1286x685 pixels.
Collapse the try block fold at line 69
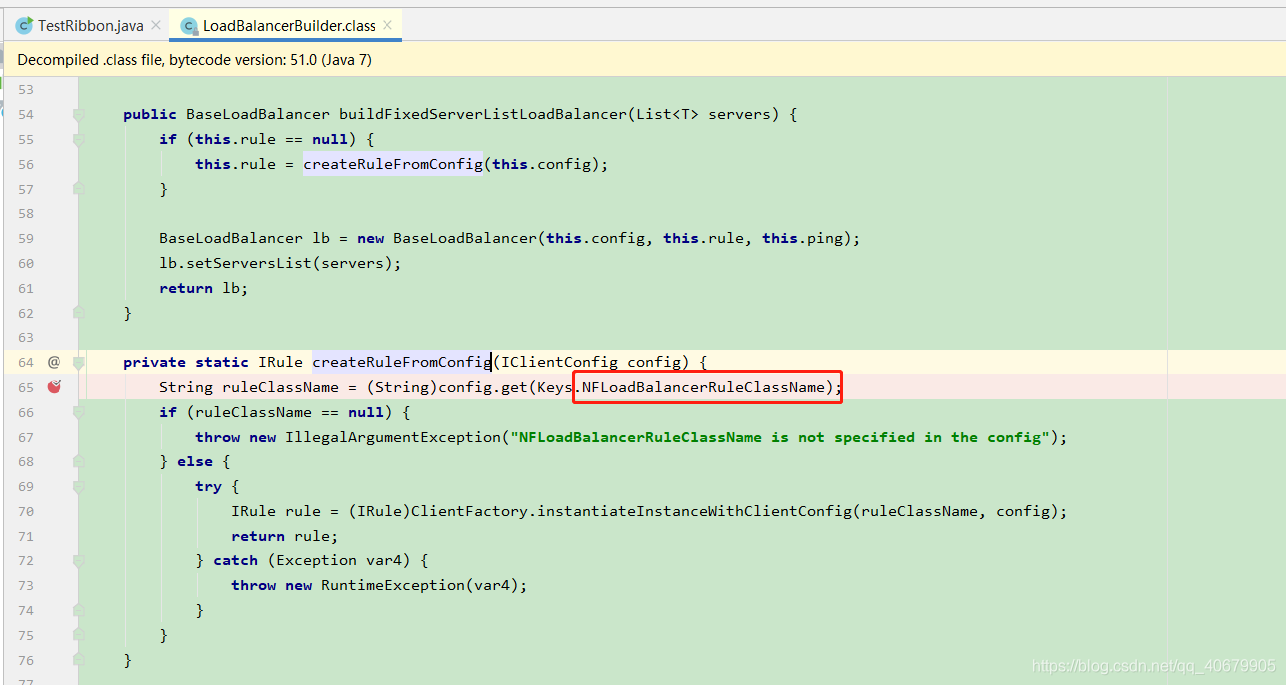[79, 486]
